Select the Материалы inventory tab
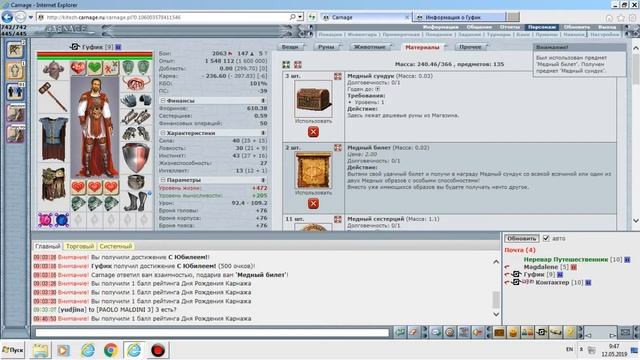640x360 pixels. [422, 47]
